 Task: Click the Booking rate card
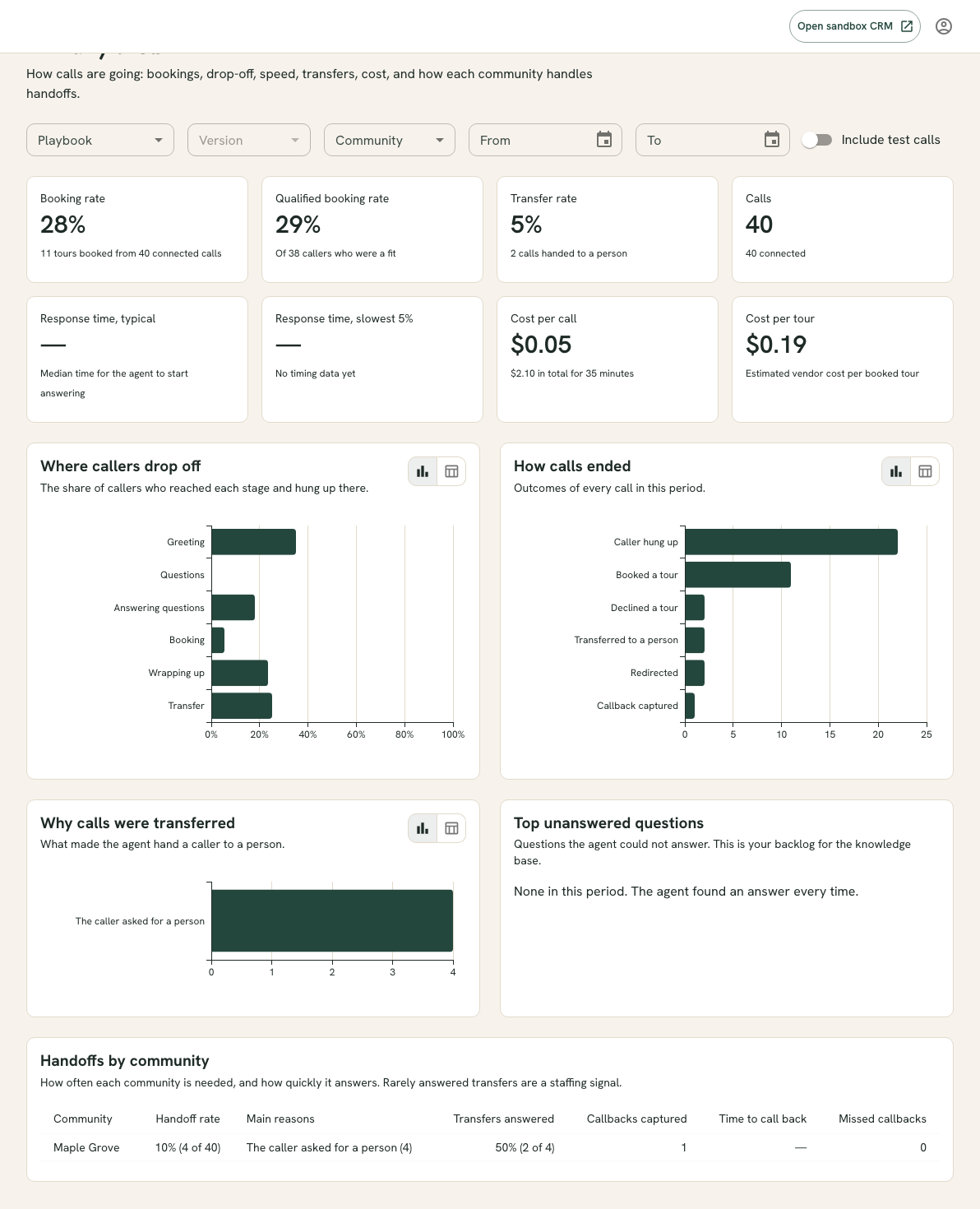pyautogui.click(x=137, y=229)
